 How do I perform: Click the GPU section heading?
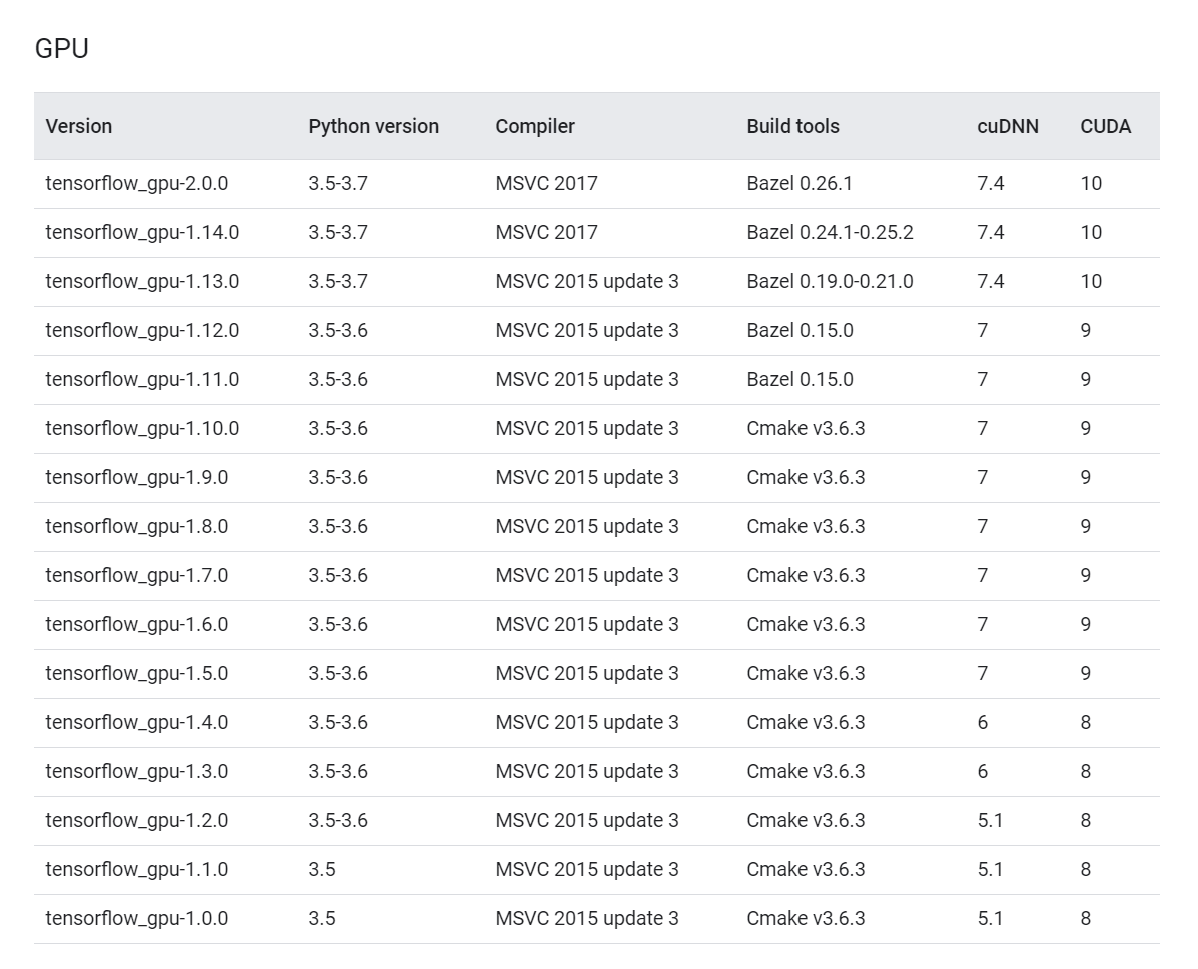point(62,48)
